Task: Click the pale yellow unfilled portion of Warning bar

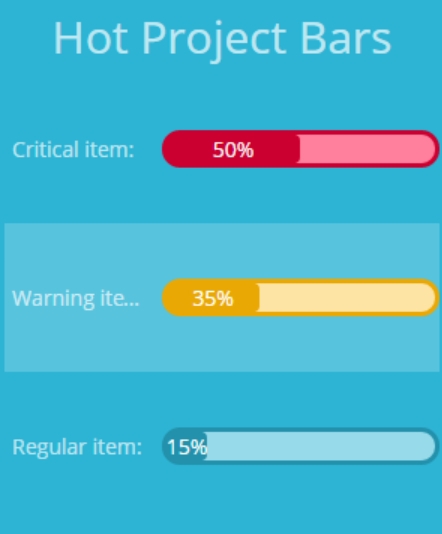Action: point(347,298)
